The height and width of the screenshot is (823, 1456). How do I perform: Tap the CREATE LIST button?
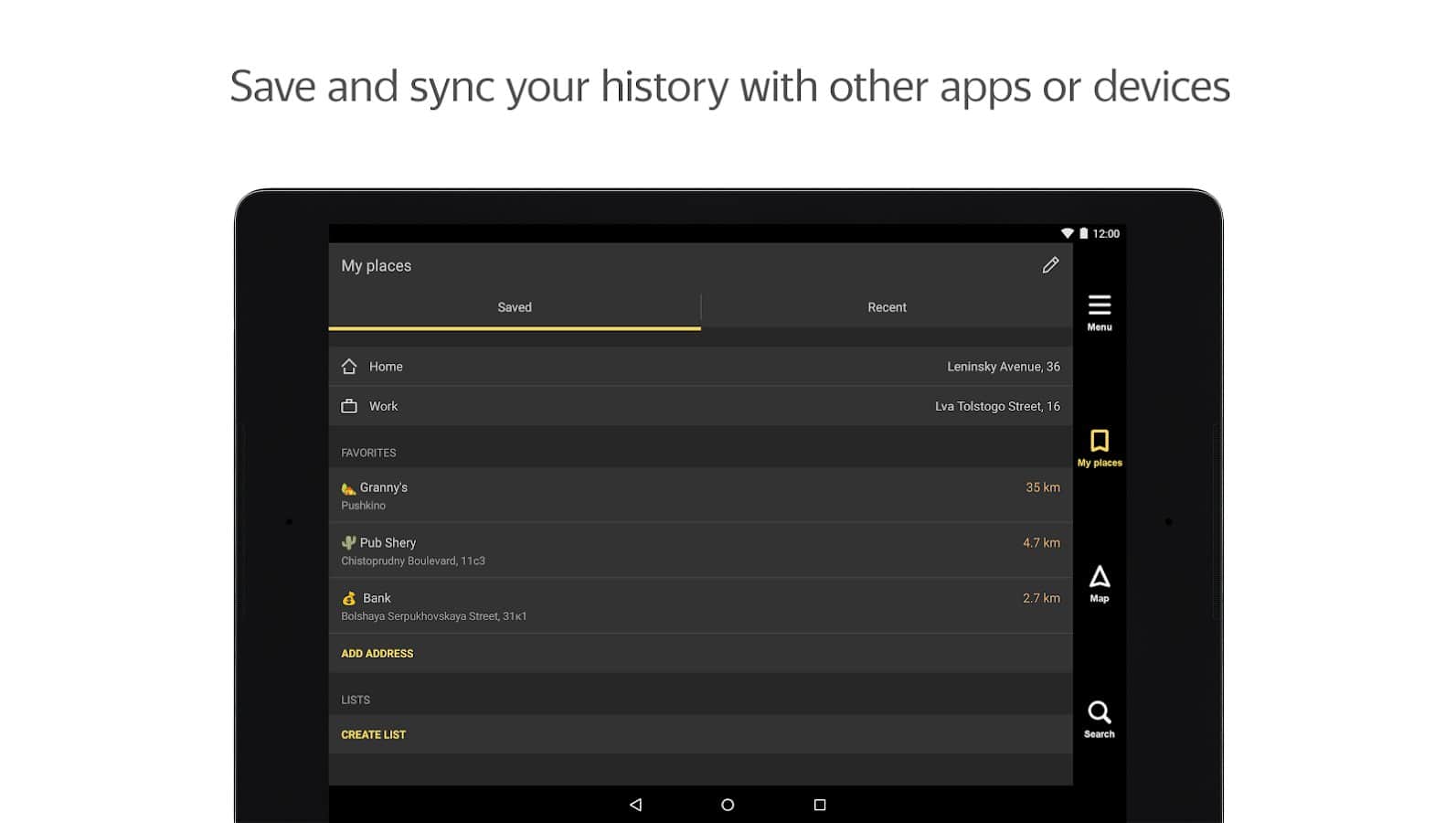point(374,734)
